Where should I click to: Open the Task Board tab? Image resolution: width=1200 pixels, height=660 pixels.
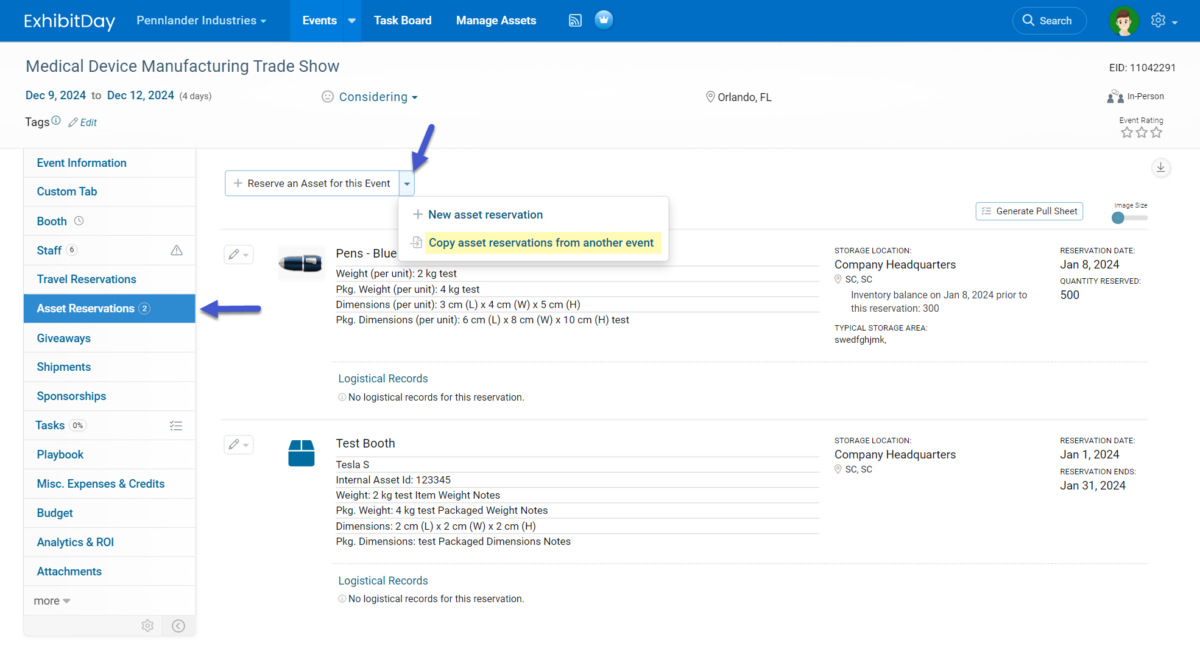pyautogui.click(x=402, y=20)
